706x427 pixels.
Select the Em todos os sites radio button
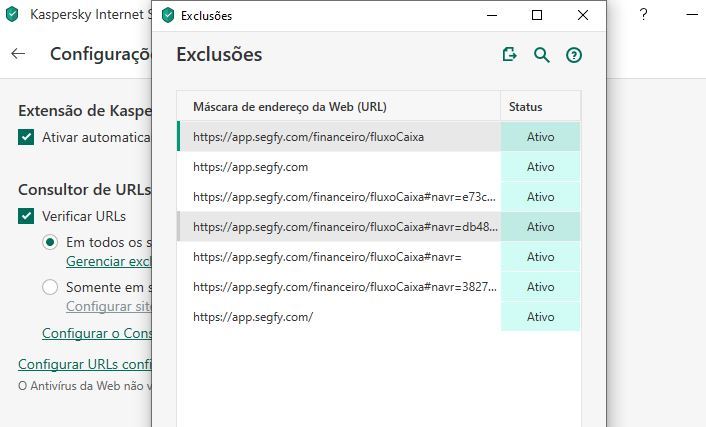coord(50,242)
